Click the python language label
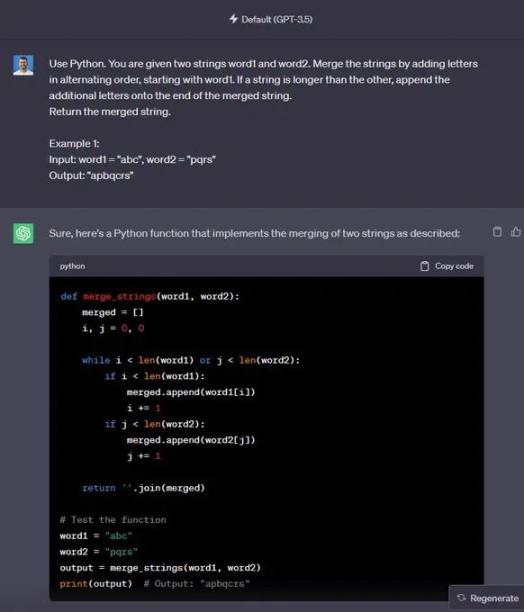This screenshot has width=524, height=612. click(72, 266)
